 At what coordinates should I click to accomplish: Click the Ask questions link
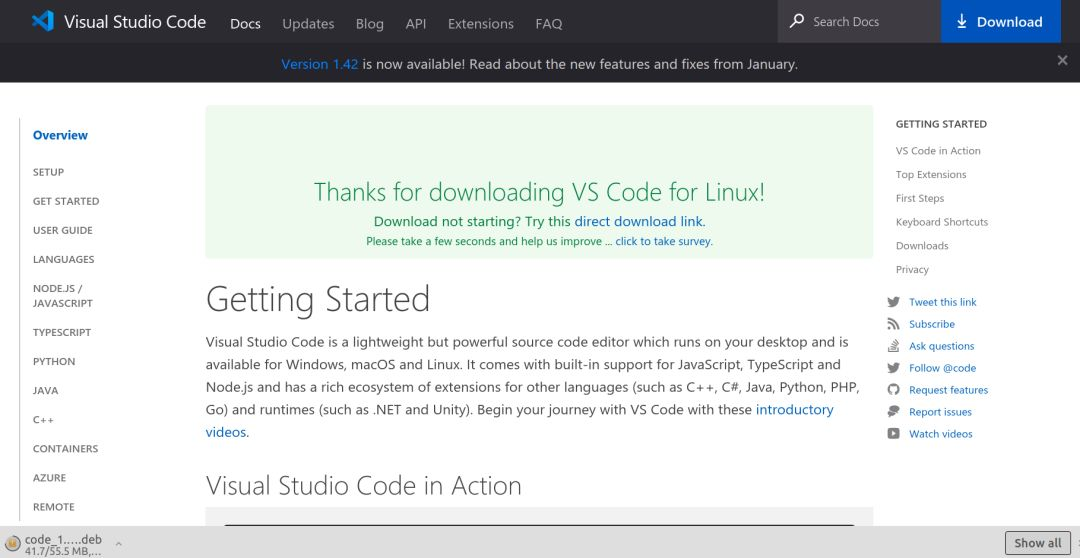(942, 346)
